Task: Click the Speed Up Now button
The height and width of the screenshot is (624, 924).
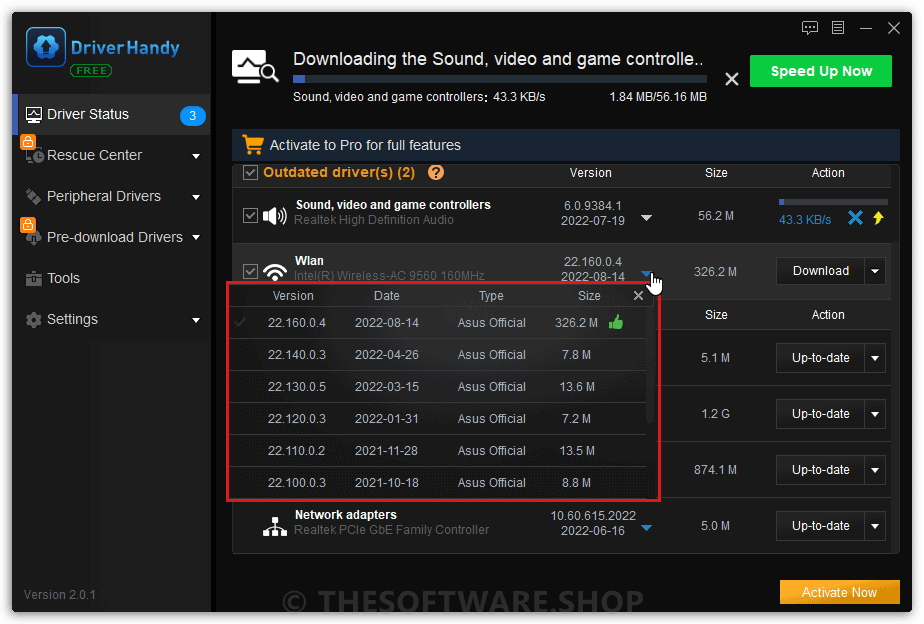Action: (x=821, y=71)
